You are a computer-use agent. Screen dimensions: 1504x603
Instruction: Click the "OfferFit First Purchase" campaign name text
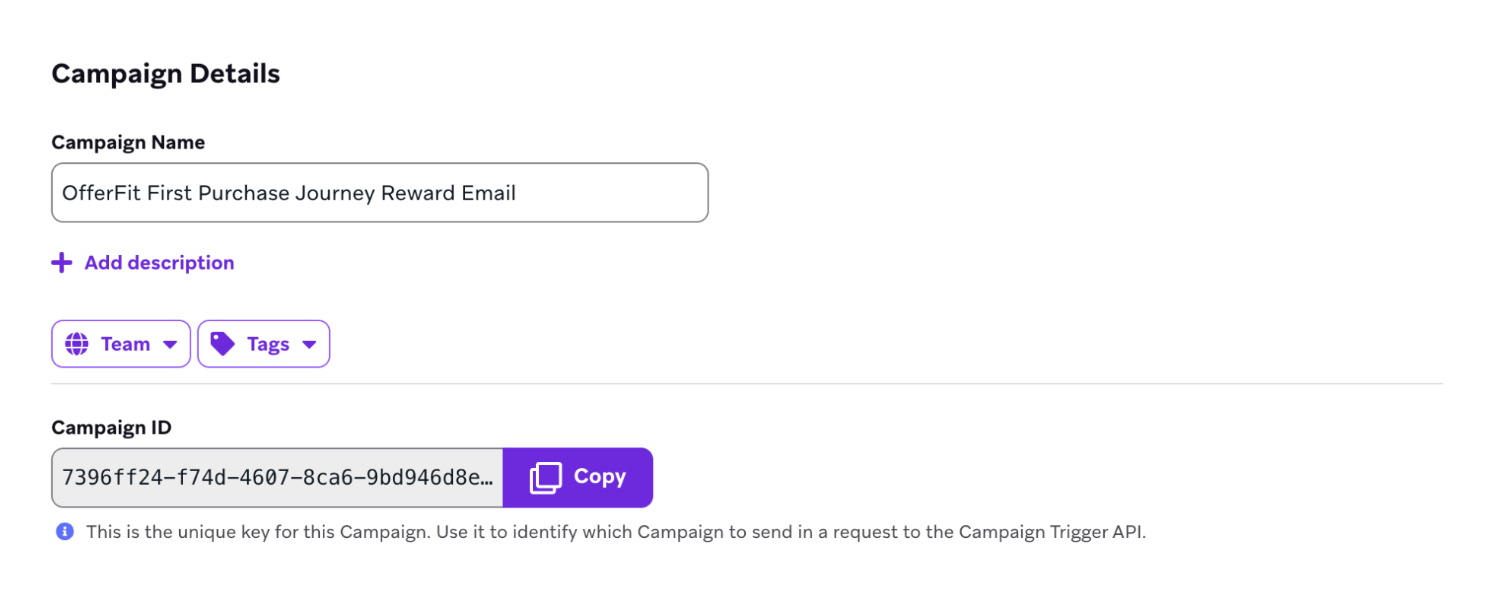point(175,193)
